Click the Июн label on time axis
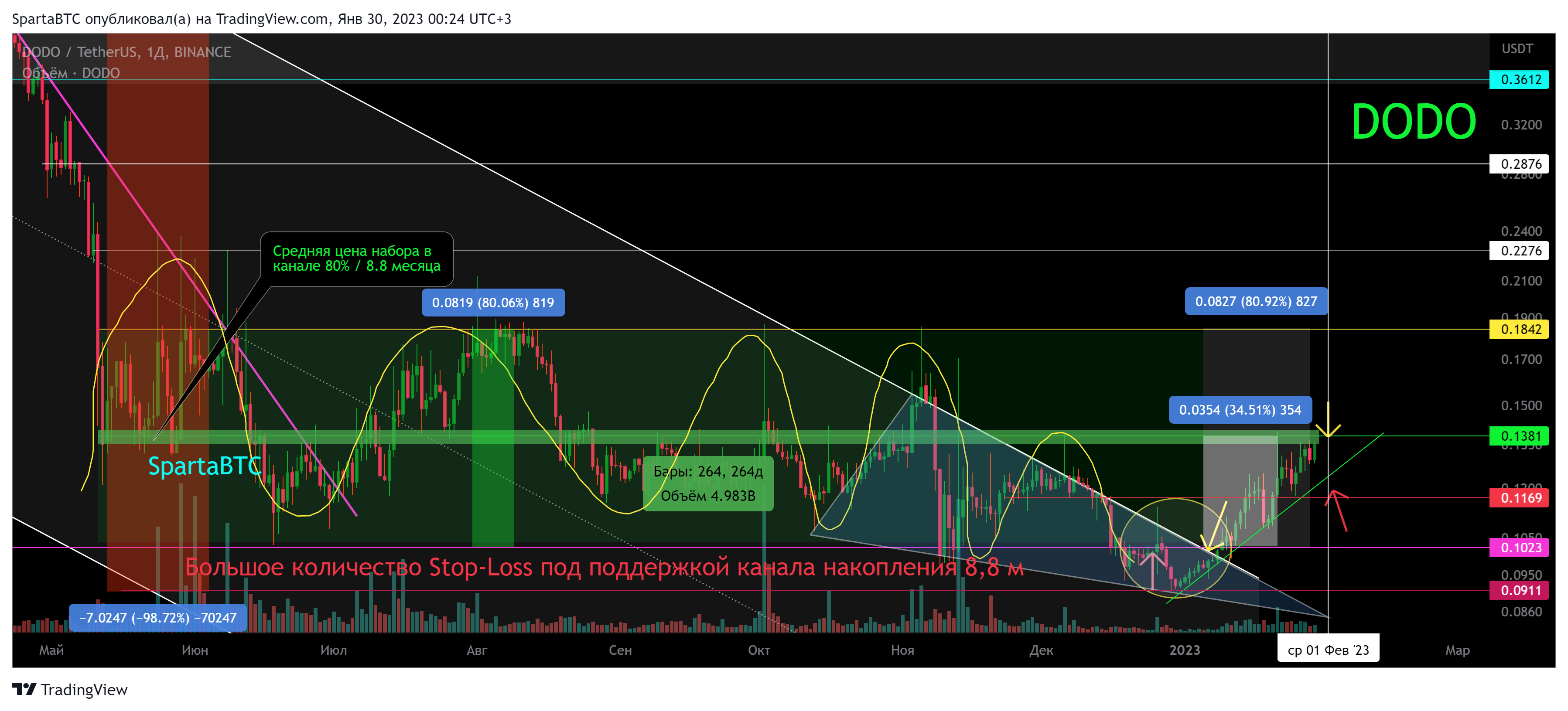1568x711 pixels. pos(195,650)
